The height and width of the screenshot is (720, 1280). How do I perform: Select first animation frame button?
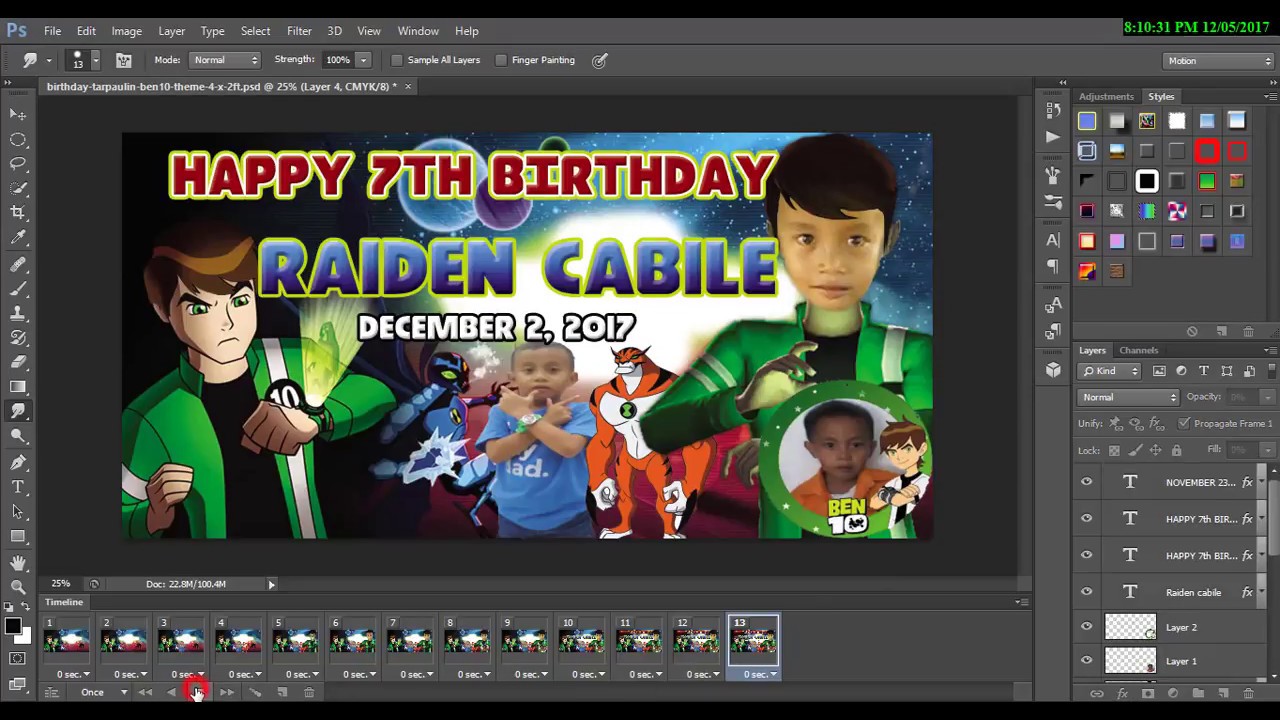click(145, 692)
